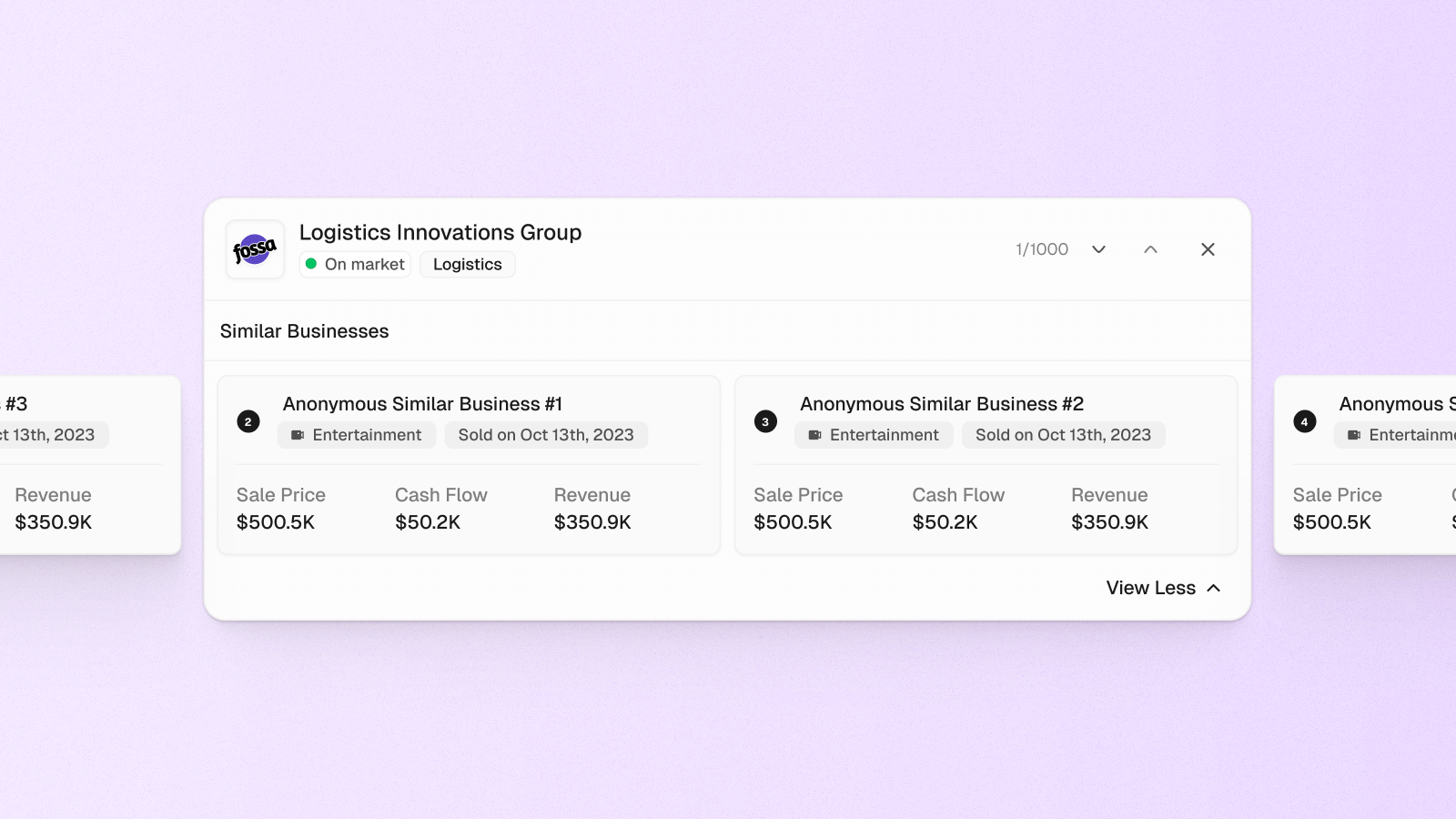
Task: Click Sold on Oct 13th tag in Business #2
Action: tap(1063, 435)
